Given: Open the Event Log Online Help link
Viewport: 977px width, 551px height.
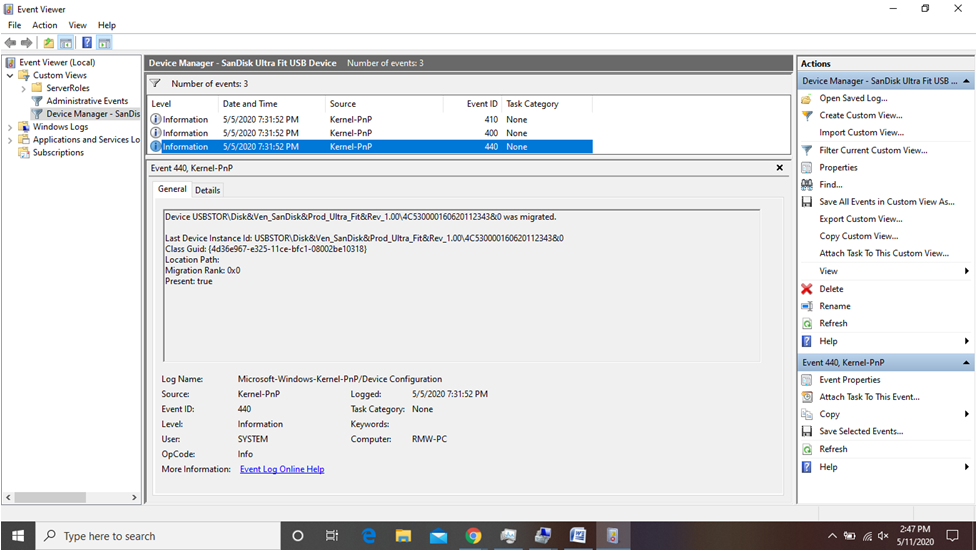Looking at the screenshot, I should tap(282, 469).
